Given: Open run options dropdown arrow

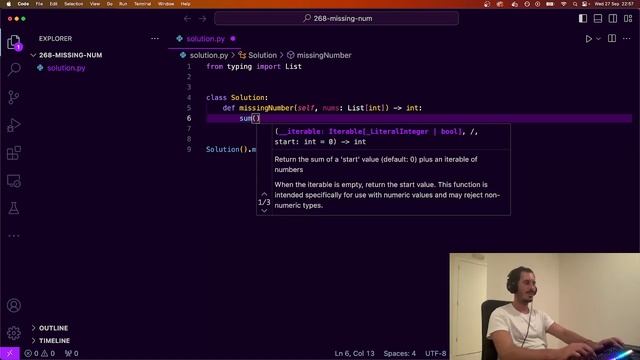Looking at the screenshot, I should 598,39.
